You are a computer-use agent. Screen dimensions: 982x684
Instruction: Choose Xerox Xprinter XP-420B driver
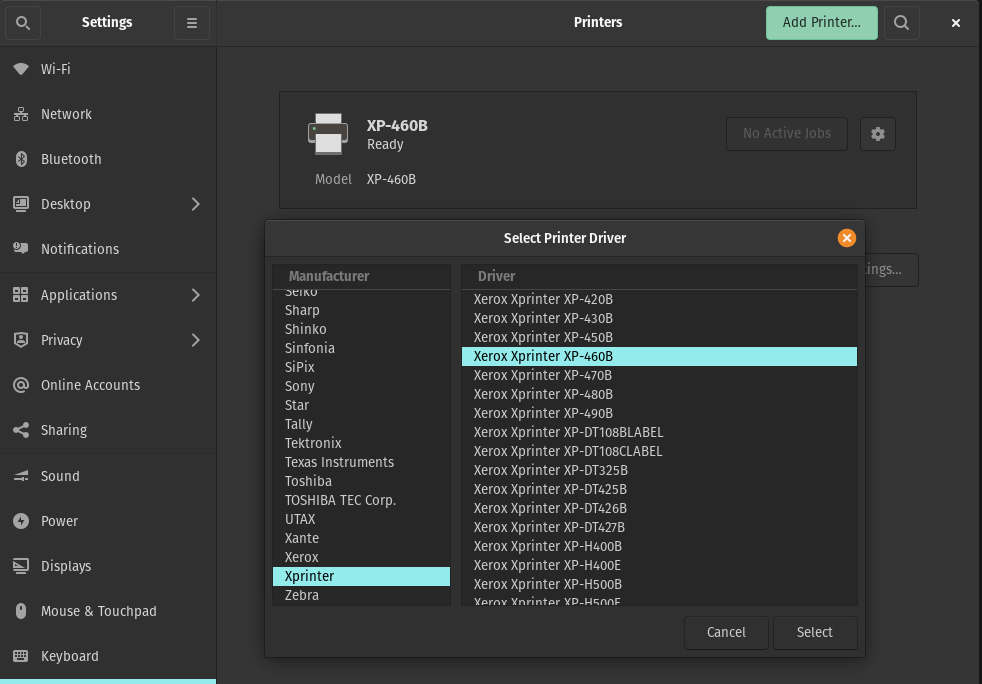[x=659, y=299]
